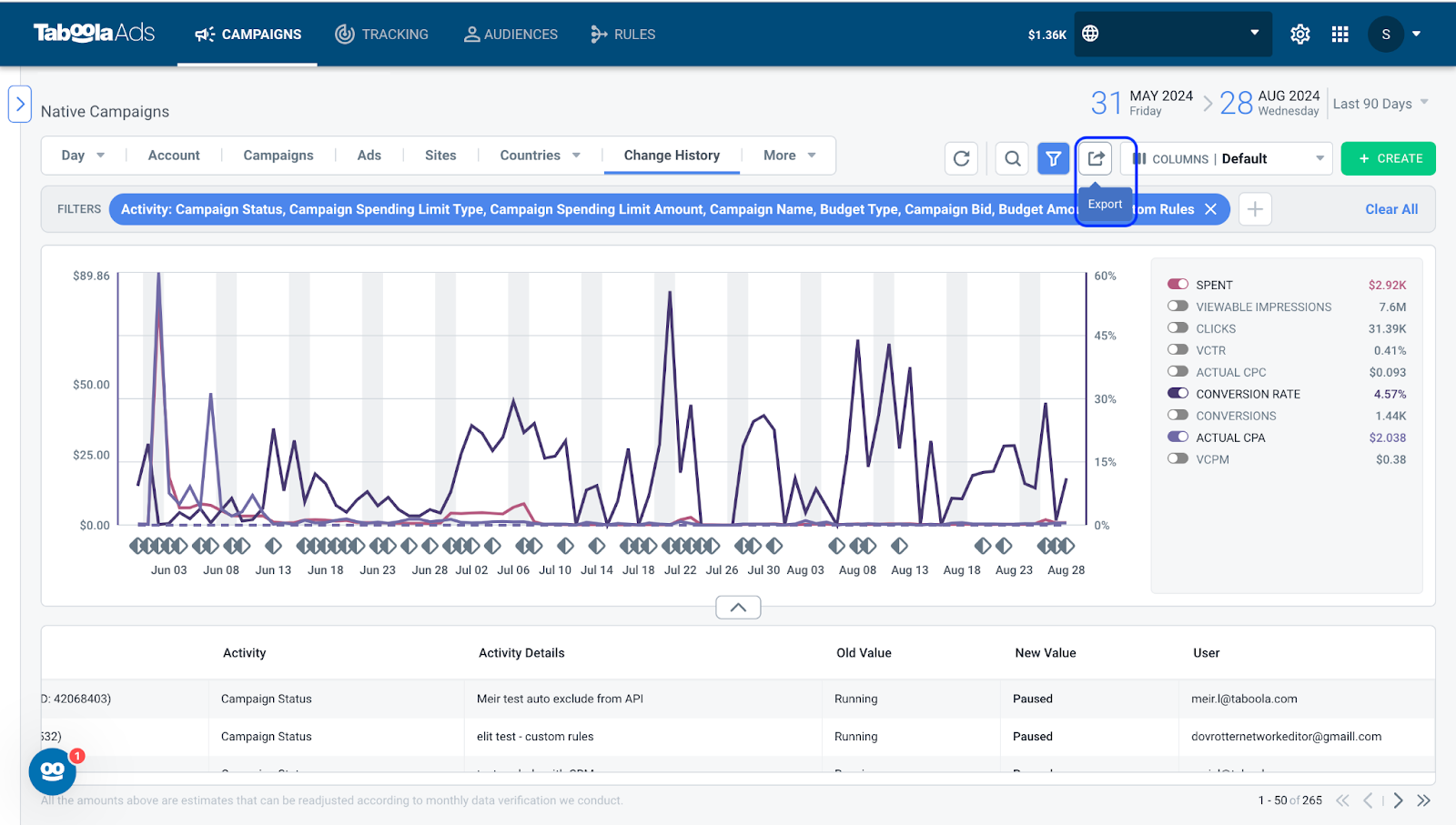
Task: Expand the Last 90 Days selector
Action: coord(1380,104)
